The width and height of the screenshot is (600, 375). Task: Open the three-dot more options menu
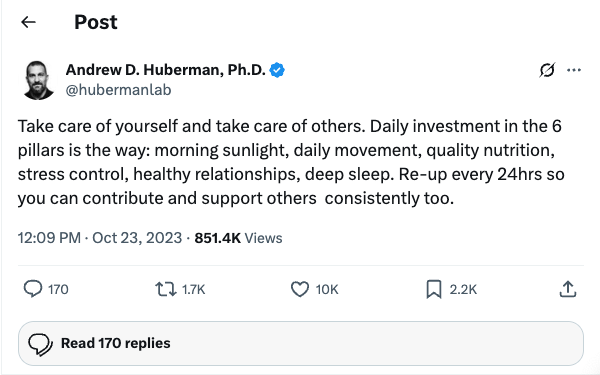574,70
